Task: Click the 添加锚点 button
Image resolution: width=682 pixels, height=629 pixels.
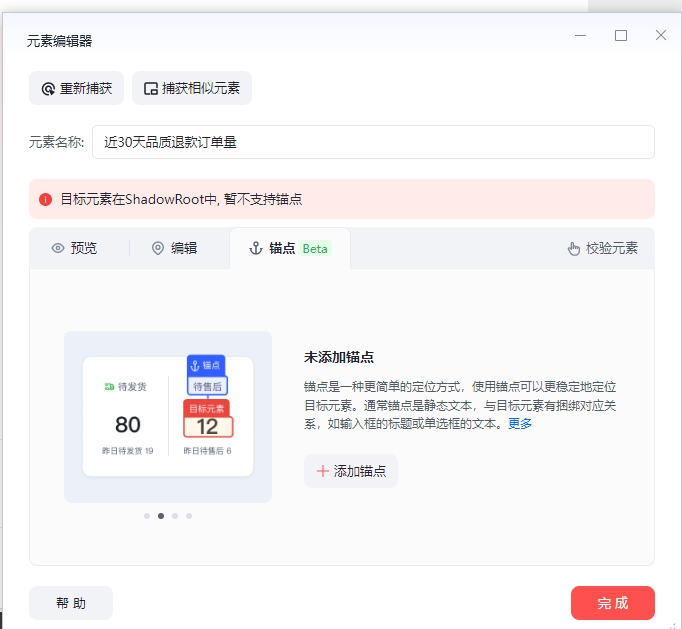Action: pyautogui.click(x=351, y=471)
